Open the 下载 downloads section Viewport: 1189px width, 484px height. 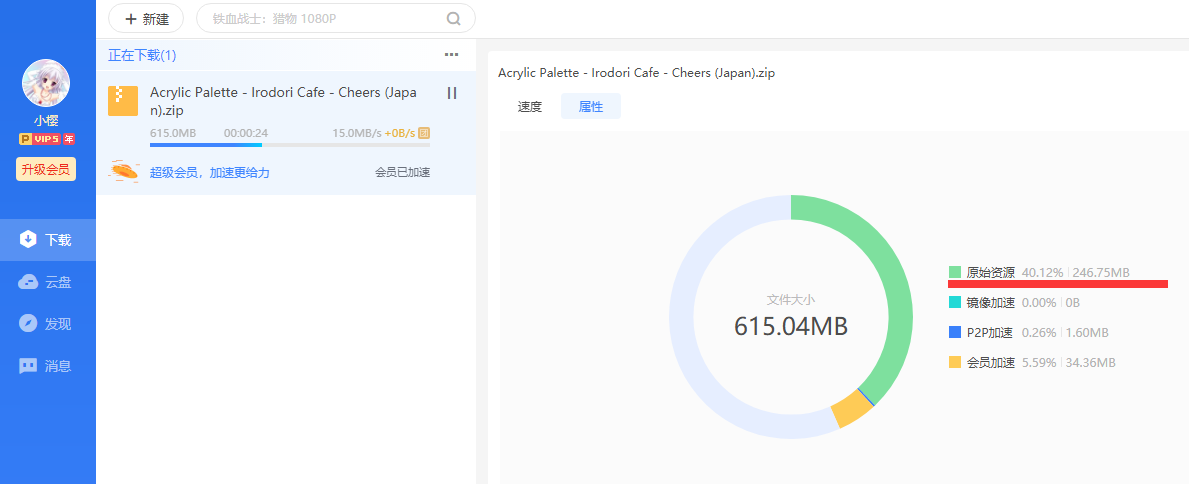47,240
